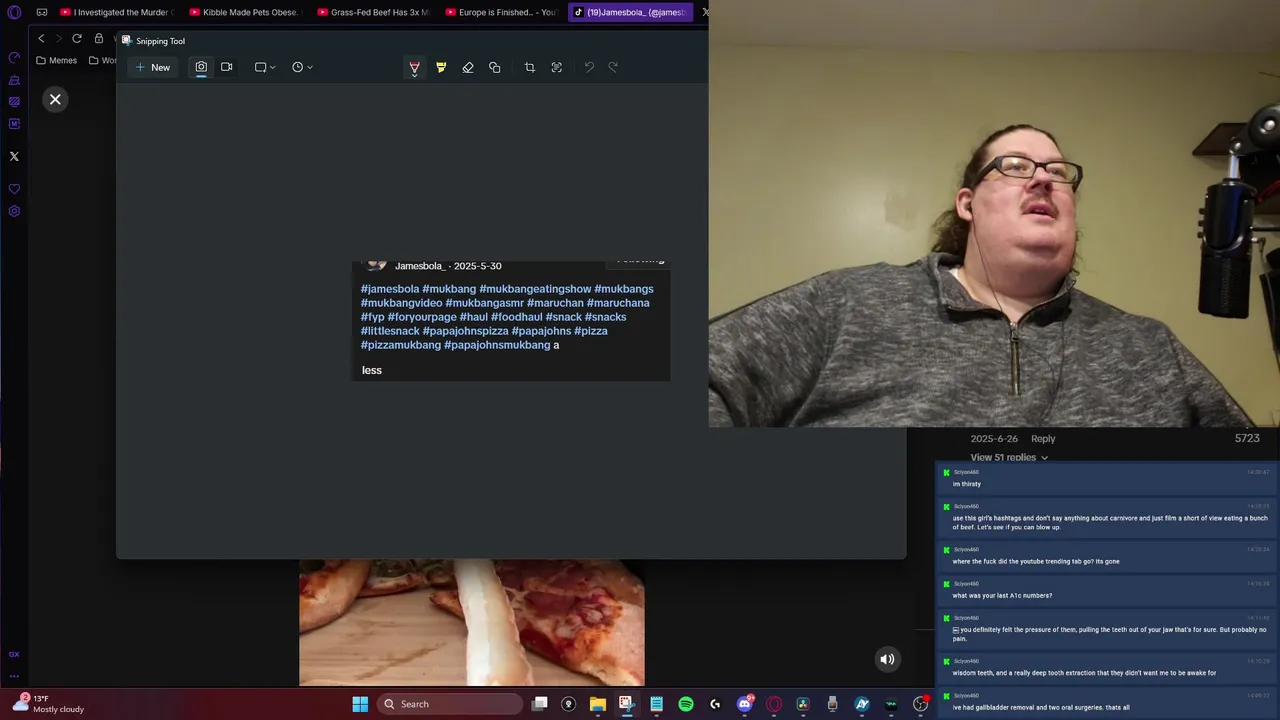The image size is (1280, 720).
Task: Click the site lock icon
Action: (x=99, y=38)
